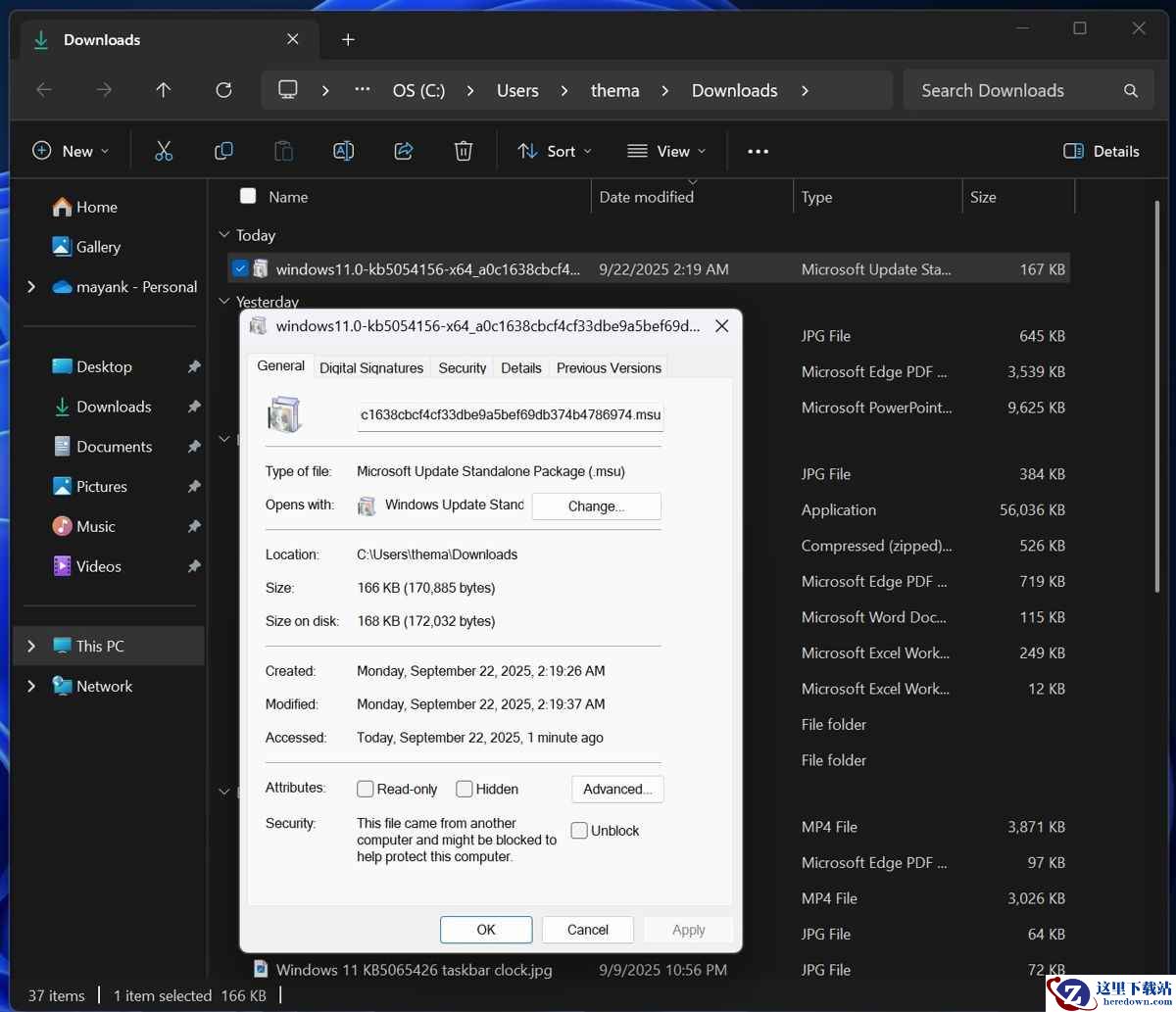The width and height of the screenshot is (1176, 1012).
Task: Check the Hidden attribute checkbox
Action: [465, 789]
